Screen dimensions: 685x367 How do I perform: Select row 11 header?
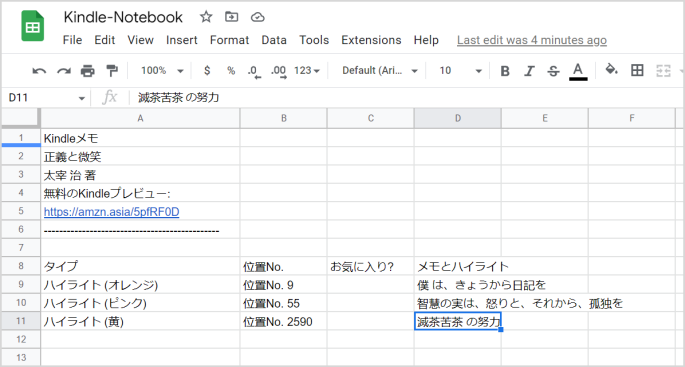click(x=21, y=321)
